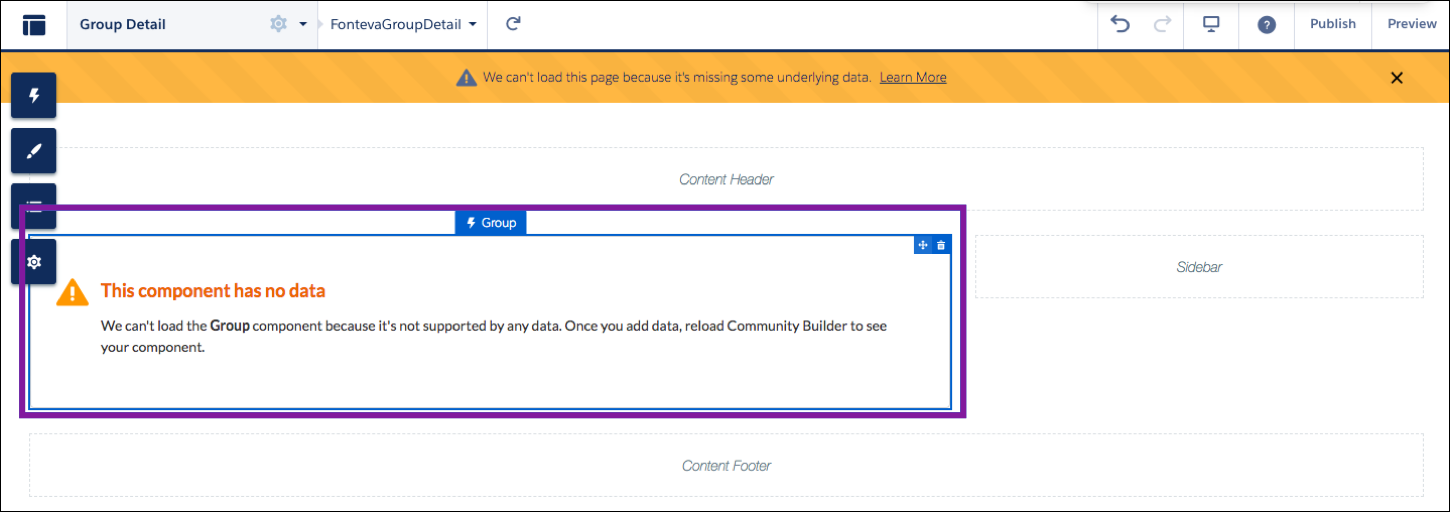Viewport: 1450px width, 512px height.
Task: Select the Content Header region
Action: [x=726, y=179]
